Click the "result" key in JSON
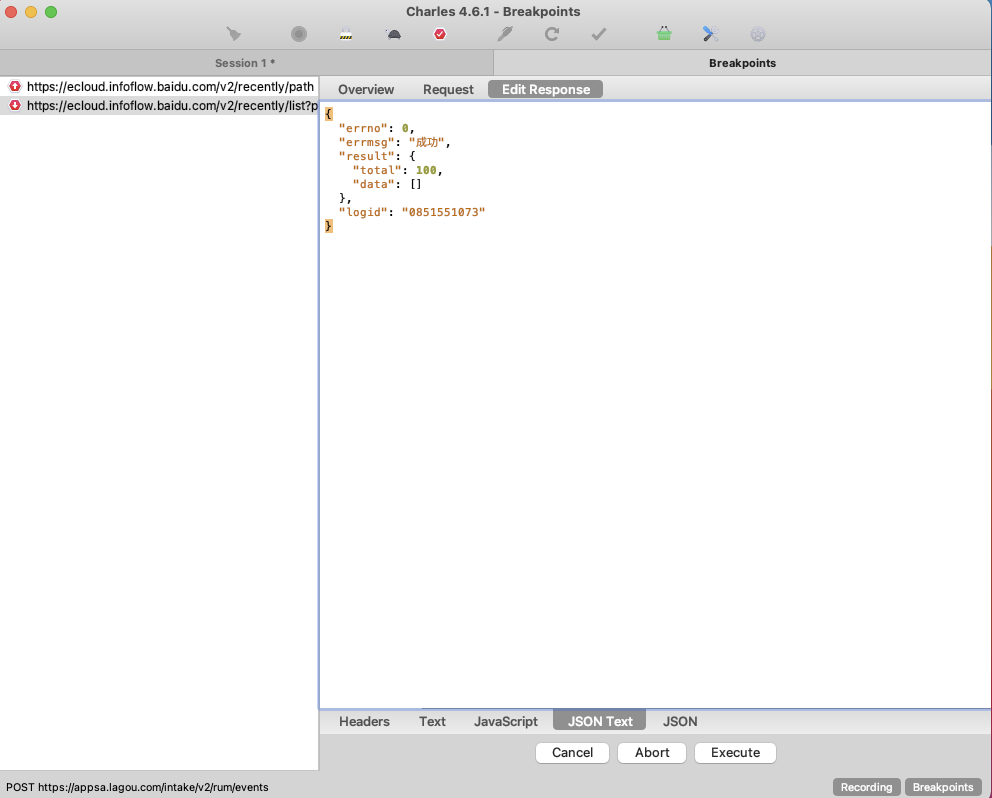 click(367, 156)
